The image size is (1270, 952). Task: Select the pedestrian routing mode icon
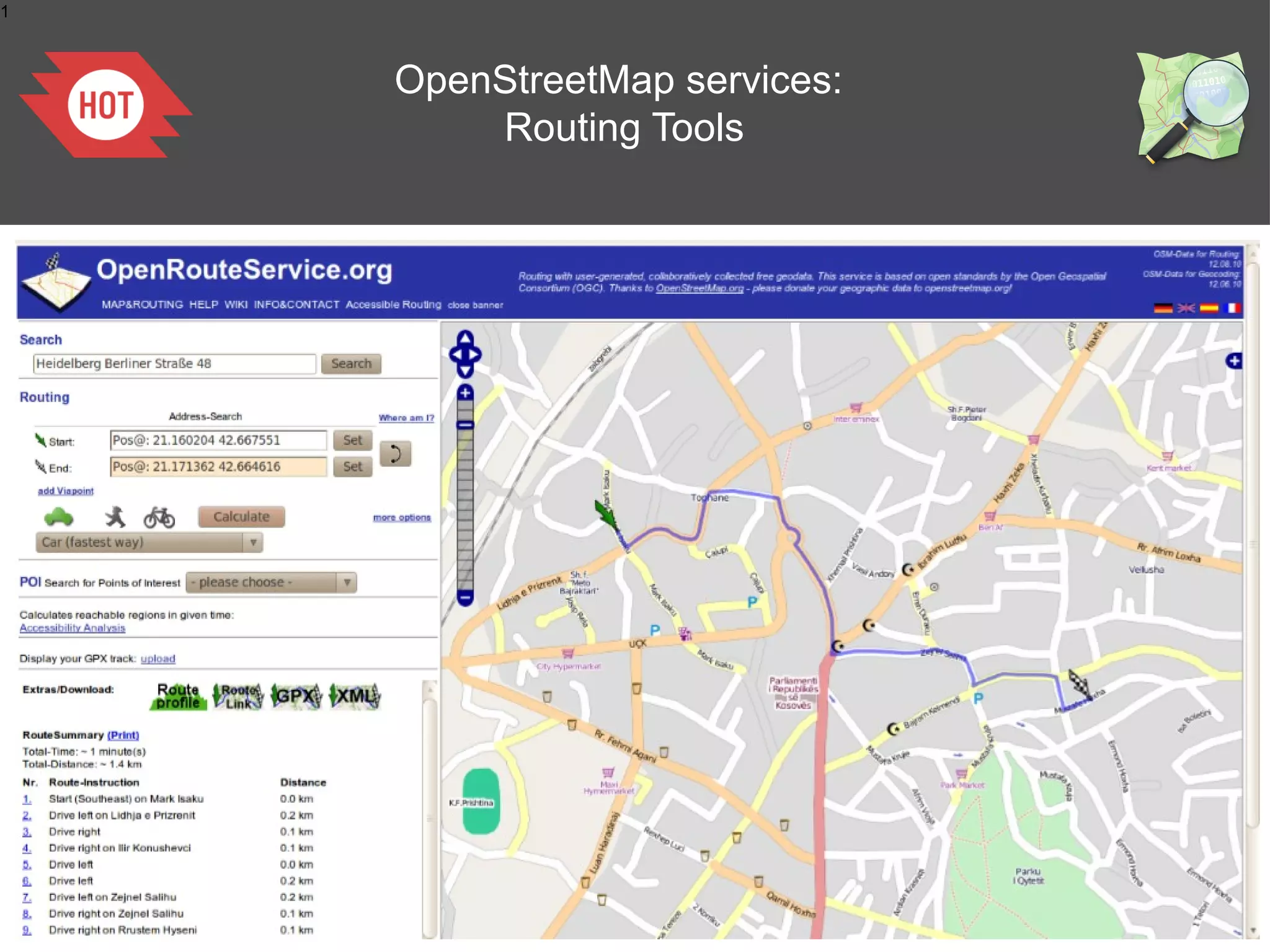click(x=115, y=517)
